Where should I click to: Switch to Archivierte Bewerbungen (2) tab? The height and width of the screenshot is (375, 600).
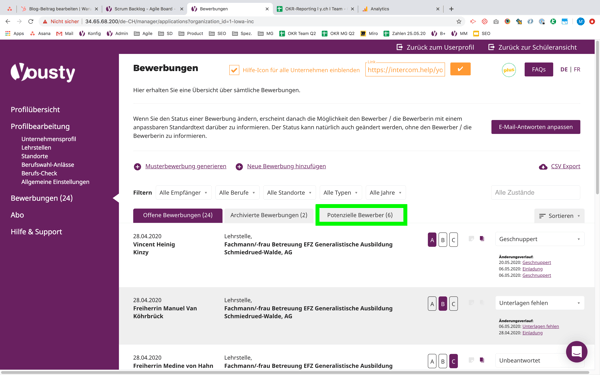(x=269, y=215)
